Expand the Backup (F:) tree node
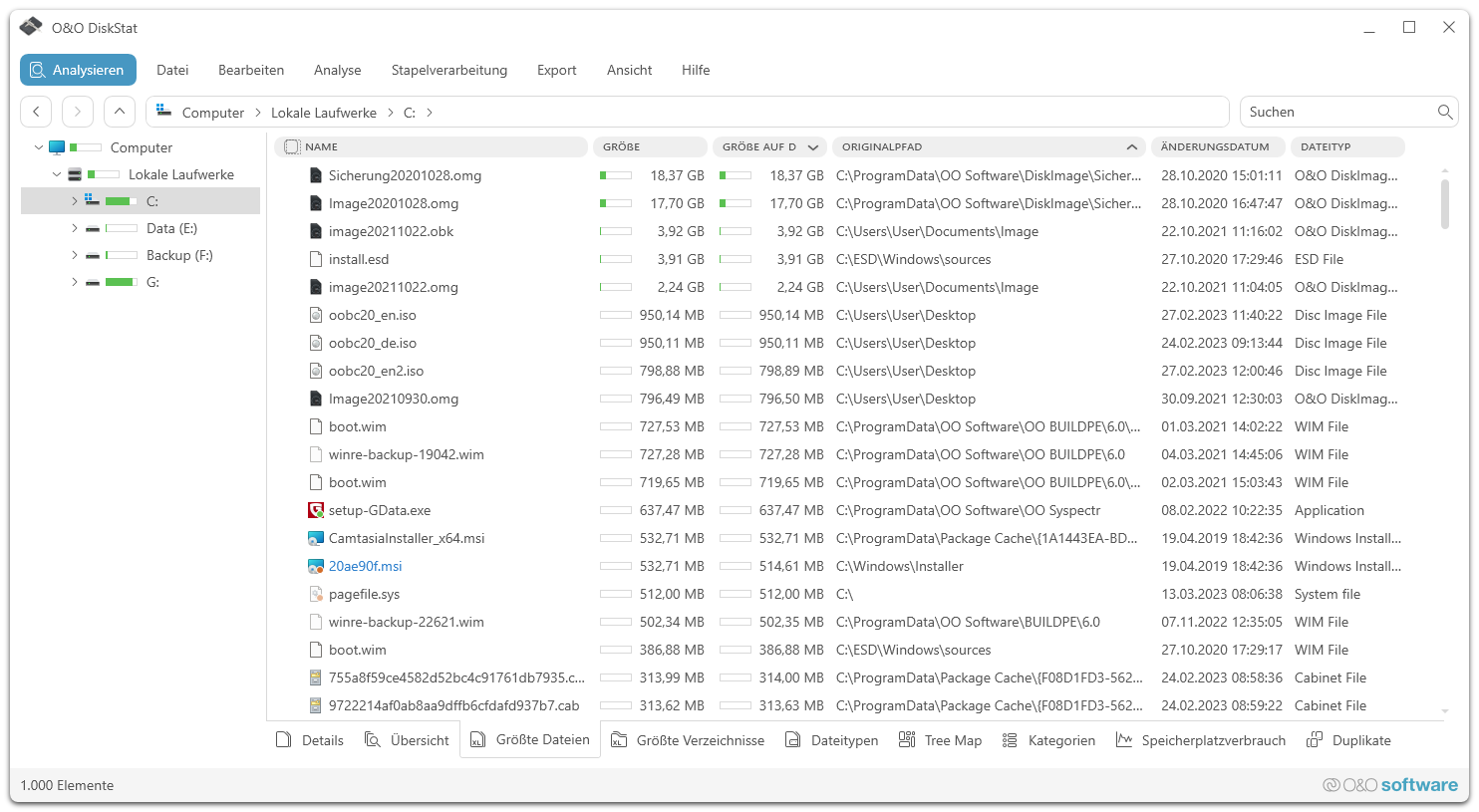Screen dimensions: 1479x812 [75, 255]
